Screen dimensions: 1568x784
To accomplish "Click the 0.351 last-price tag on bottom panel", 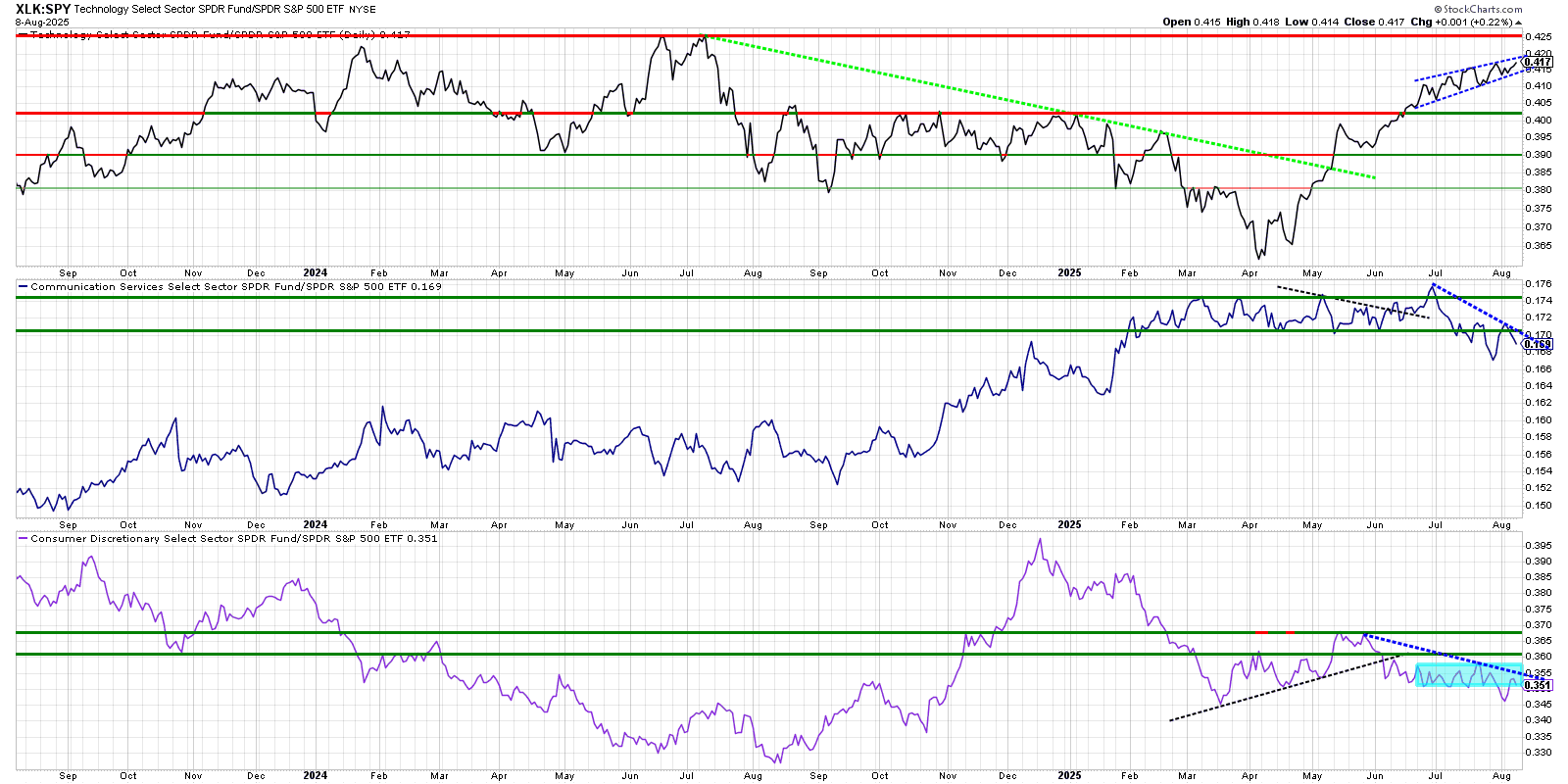I will [x=1538, y=685].
